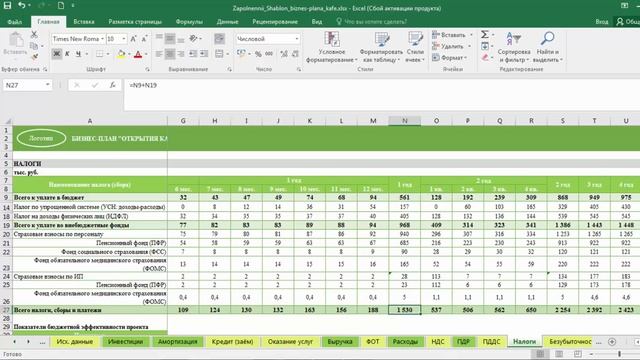Open the Инвестиции sheet tab
Screen dimensions: 640x360
point(125,342)
